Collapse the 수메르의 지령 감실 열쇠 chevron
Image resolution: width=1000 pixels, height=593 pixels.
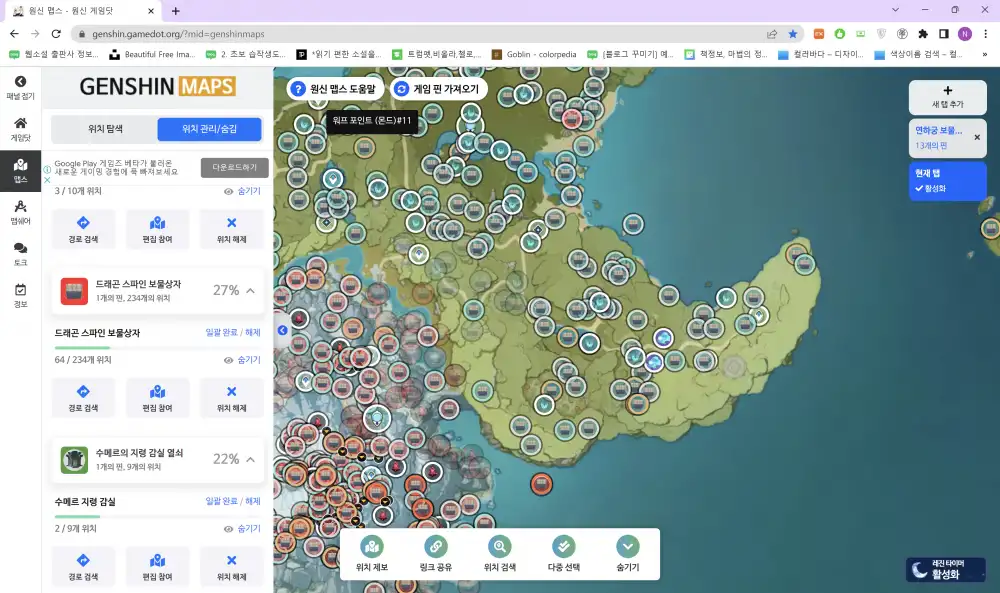pyautogui.click(x=250, y=460)
